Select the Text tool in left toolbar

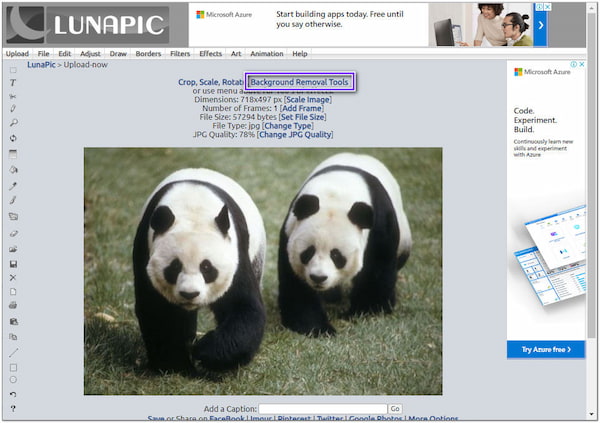point(13,82)
